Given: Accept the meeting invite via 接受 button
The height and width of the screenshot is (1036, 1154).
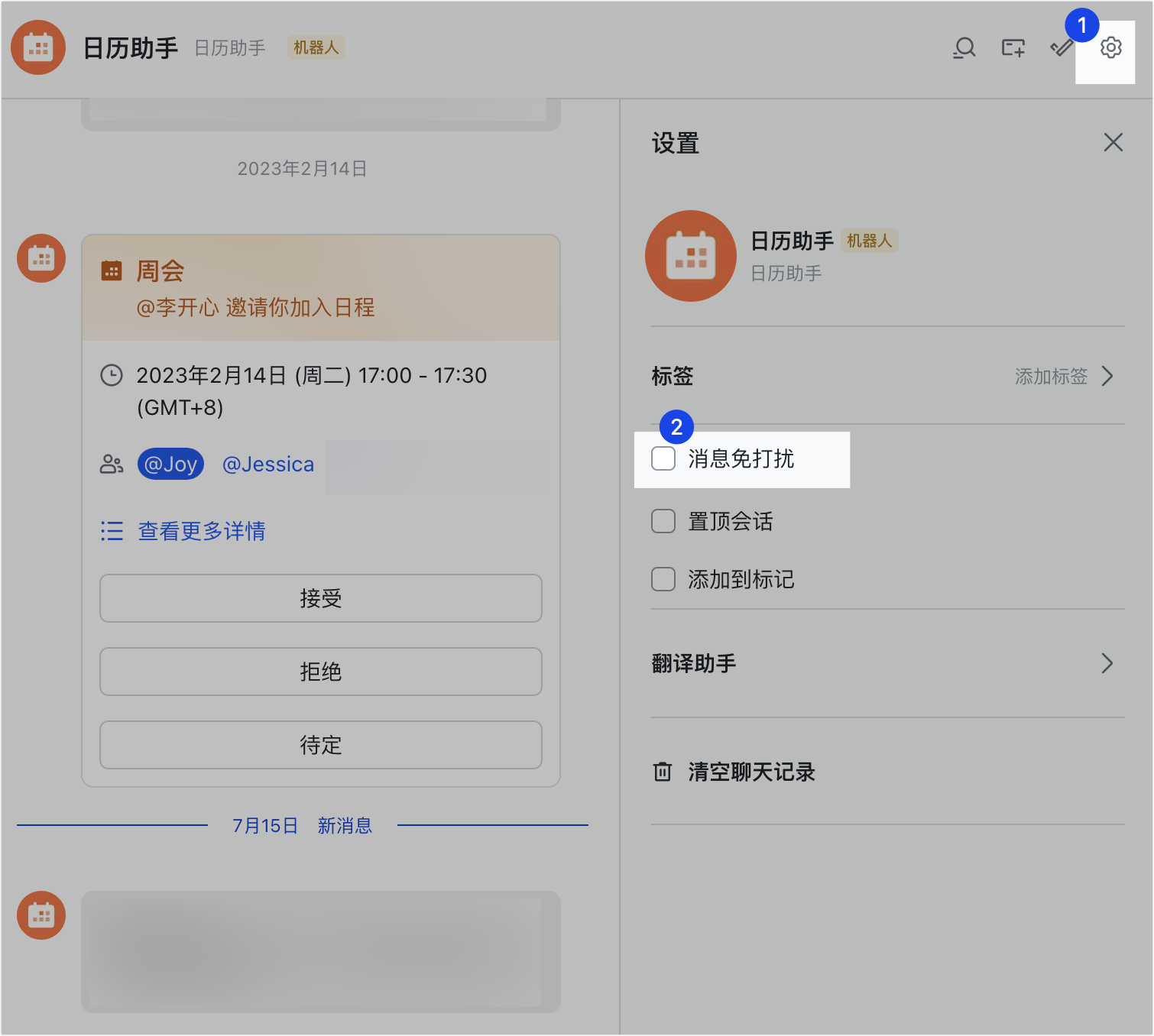Looking at the screenshot, I should tap(320, 598).
